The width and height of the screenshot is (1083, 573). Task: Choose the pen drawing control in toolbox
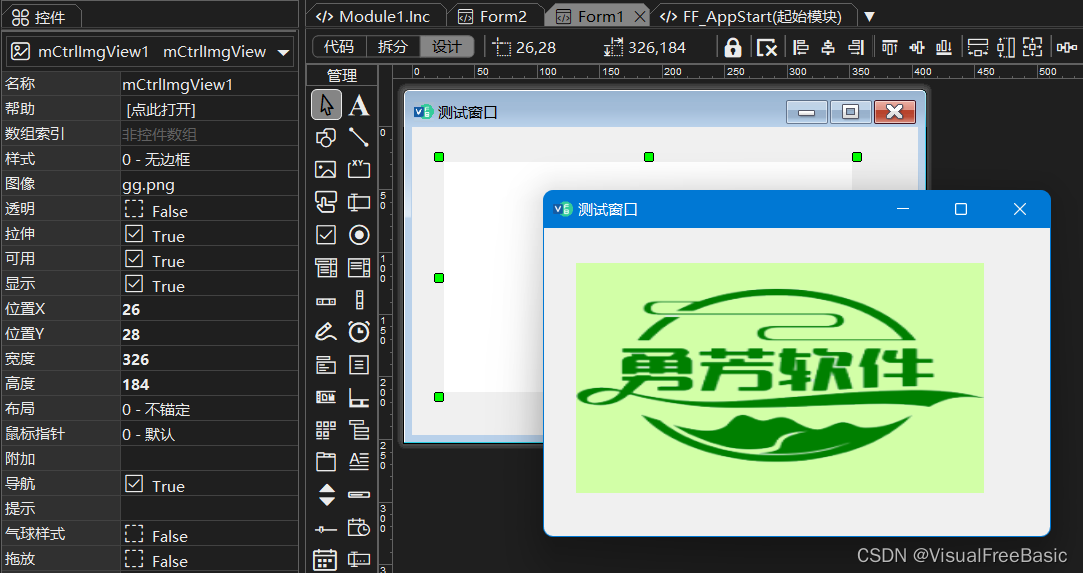326,332
